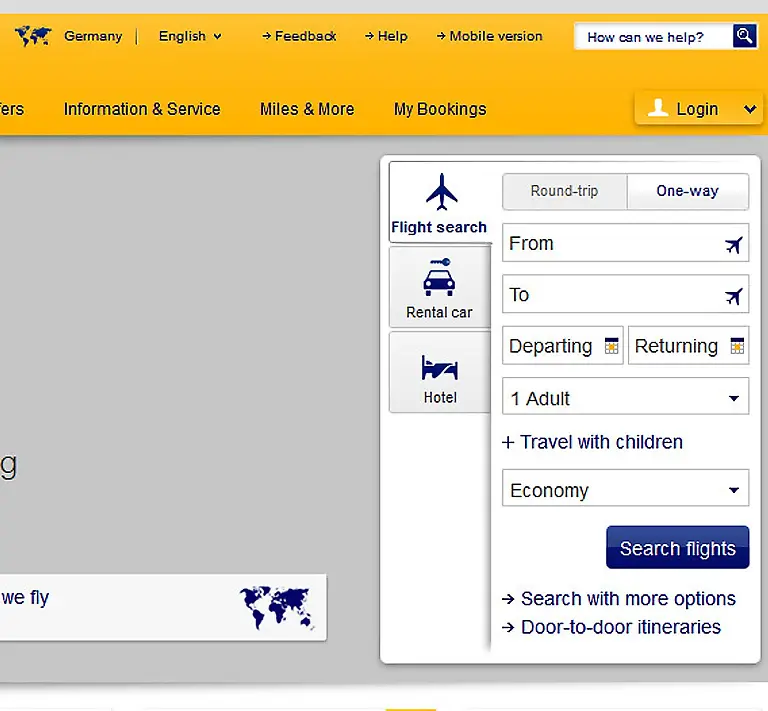Open the 1 Adult passenger dropdown
The image size is (768, 711).
click(x=625, y=398)
